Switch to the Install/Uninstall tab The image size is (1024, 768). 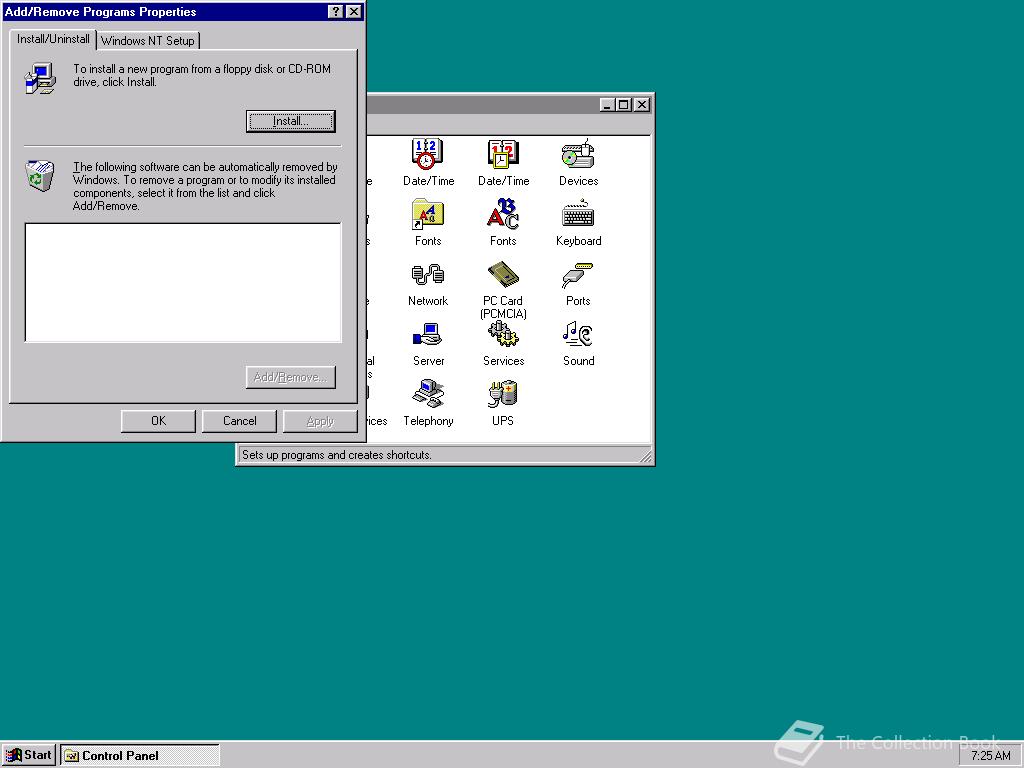(53, 39)
